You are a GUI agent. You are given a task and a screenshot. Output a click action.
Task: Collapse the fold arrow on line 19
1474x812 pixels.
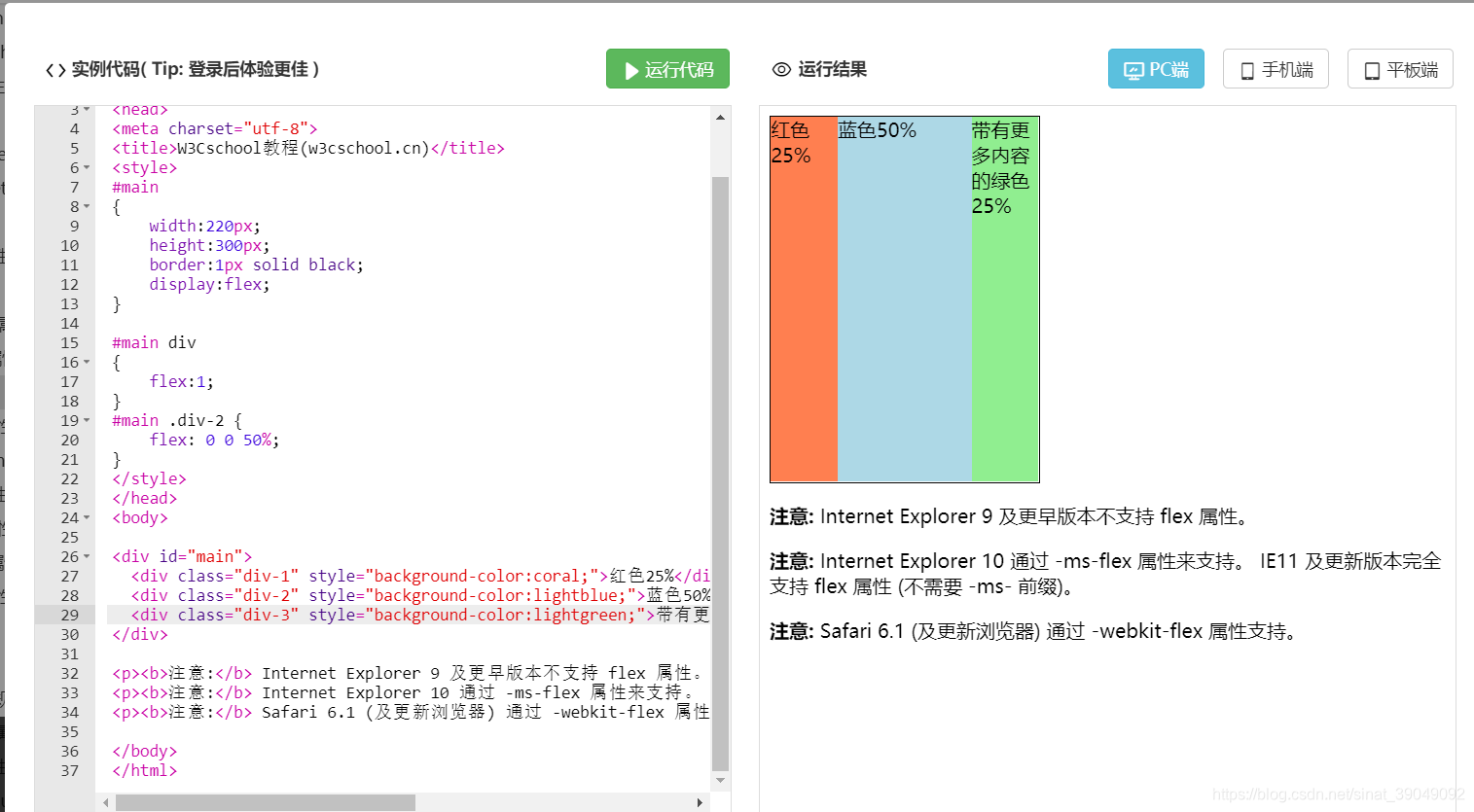[87, 420]
